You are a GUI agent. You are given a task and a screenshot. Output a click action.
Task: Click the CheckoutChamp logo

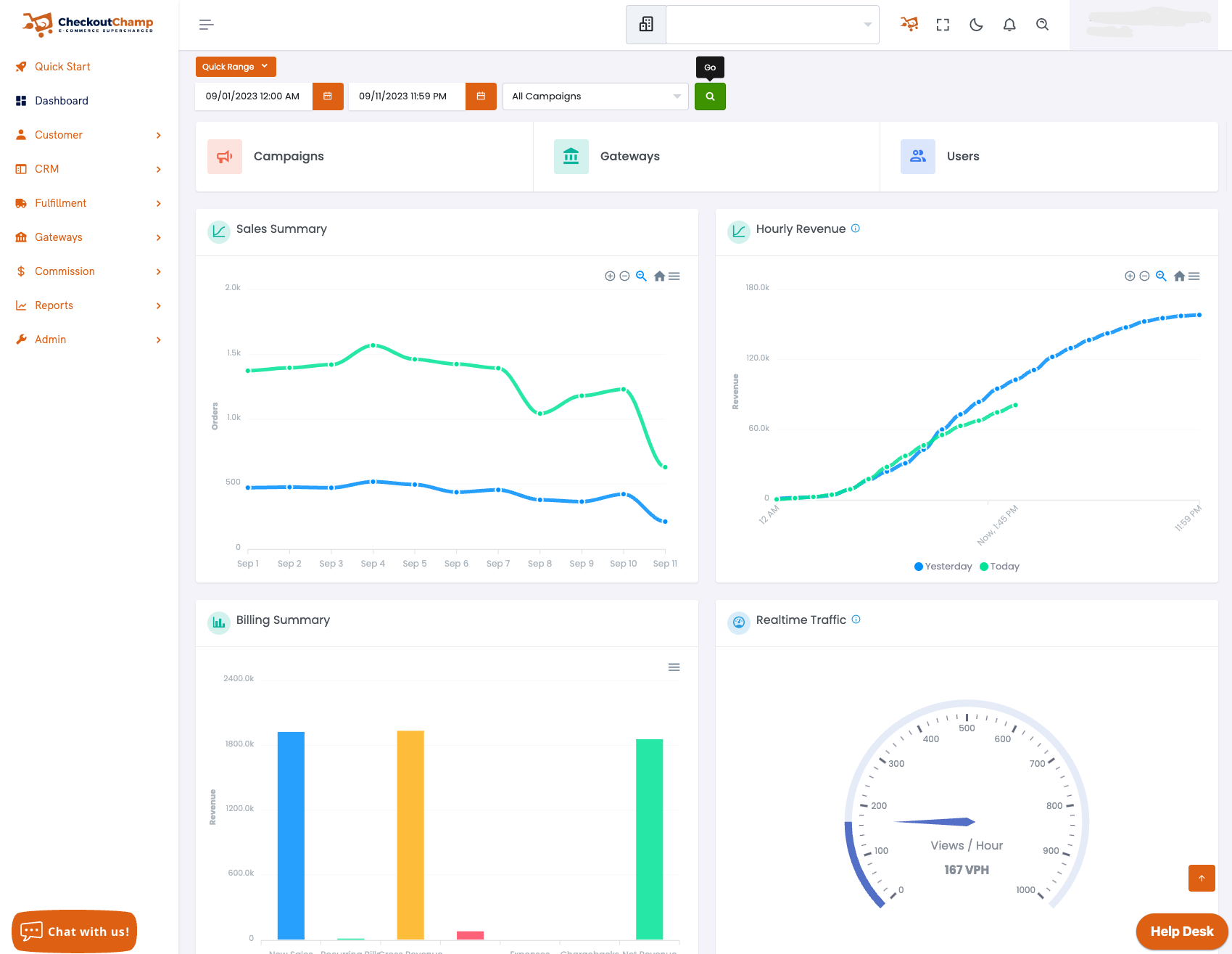(x=88, y=24)
